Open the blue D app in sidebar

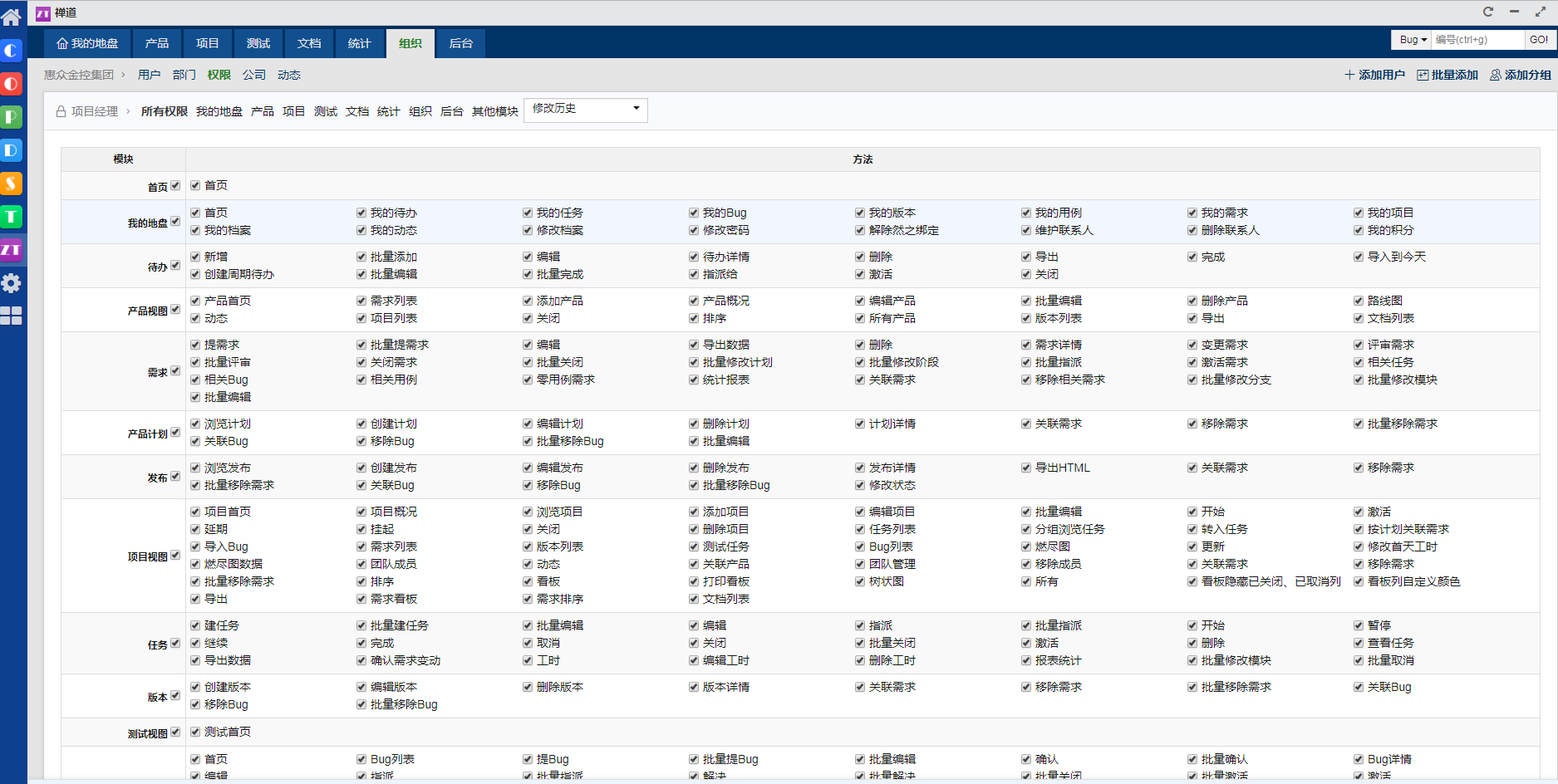coord(12,150)
